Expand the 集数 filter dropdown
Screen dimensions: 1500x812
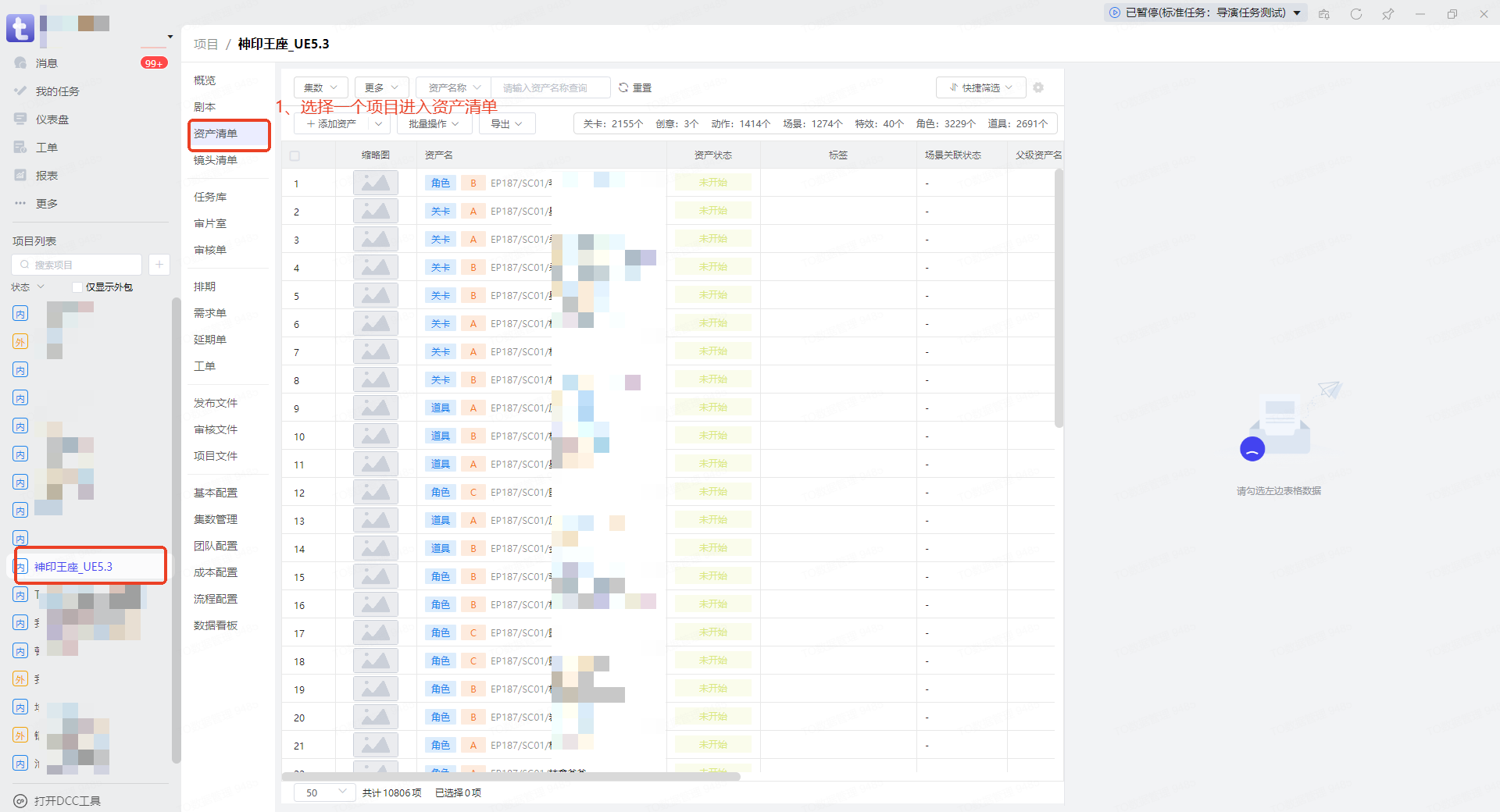tap(320, 87)
